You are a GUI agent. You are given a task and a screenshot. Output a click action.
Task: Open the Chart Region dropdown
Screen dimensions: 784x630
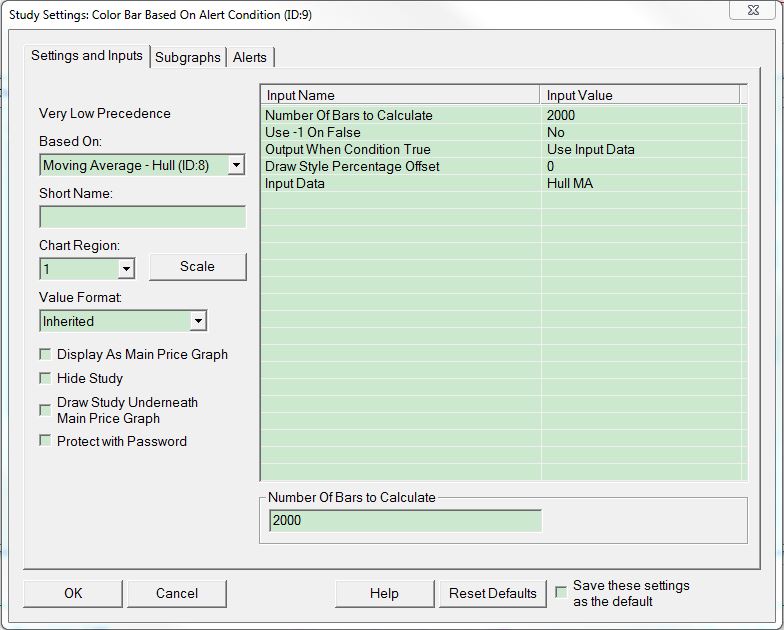click(x=126, y=269)
